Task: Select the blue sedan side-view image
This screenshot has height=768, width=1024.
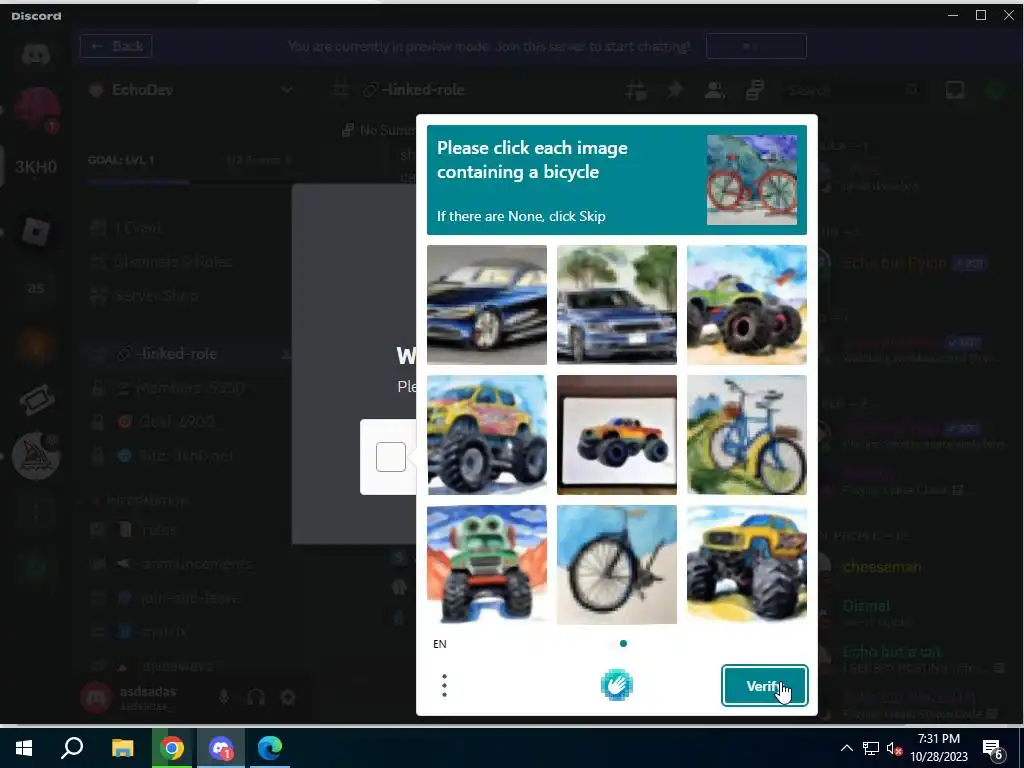Action: click(487, 305)
